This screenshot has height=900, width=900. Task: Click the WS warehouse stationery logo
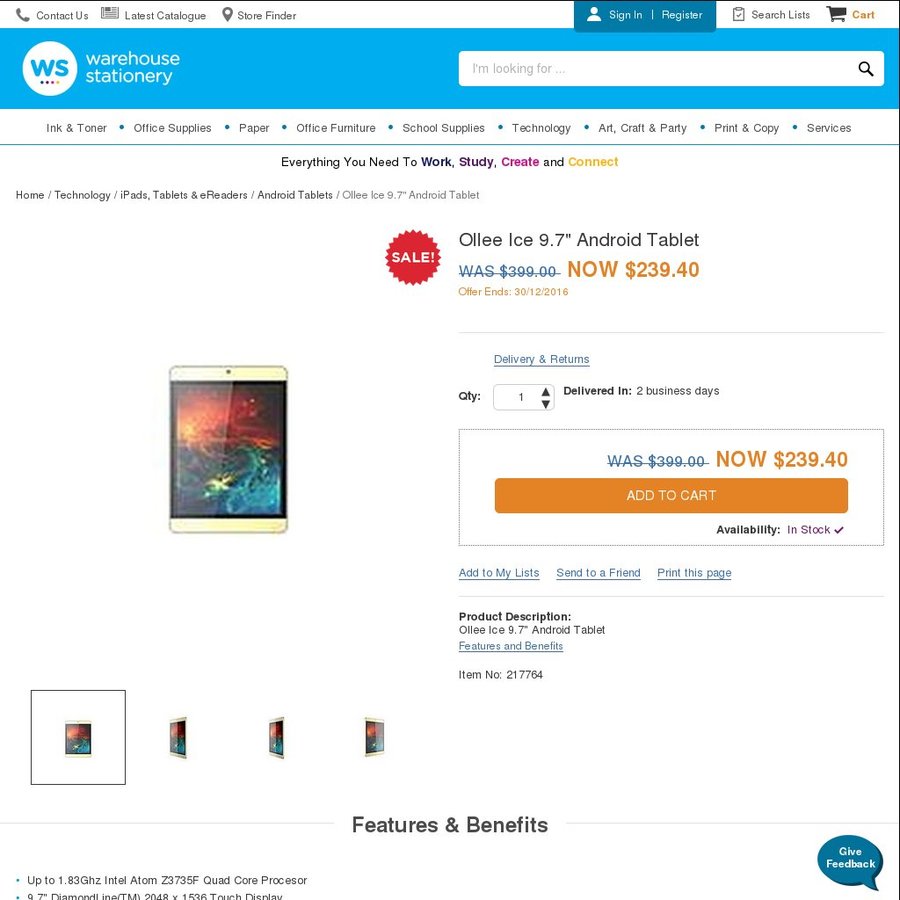(x=100, y=68)
